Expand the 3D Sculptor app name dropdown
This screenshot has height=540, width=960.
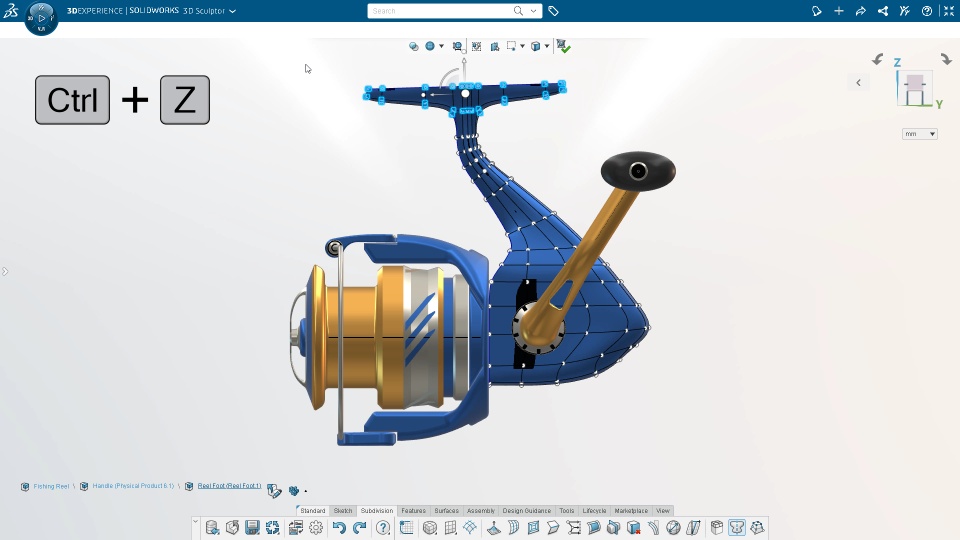click(x=233, y=11)
